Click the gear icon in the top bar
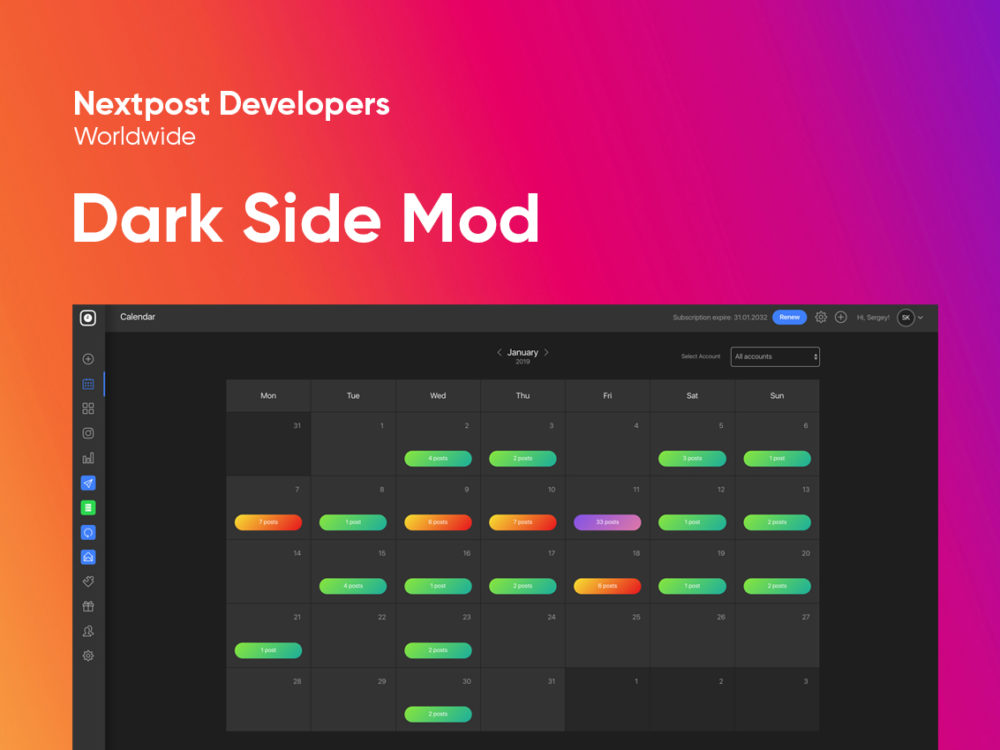The width and height of the screenshot is (1000, 750). point(821,317)
